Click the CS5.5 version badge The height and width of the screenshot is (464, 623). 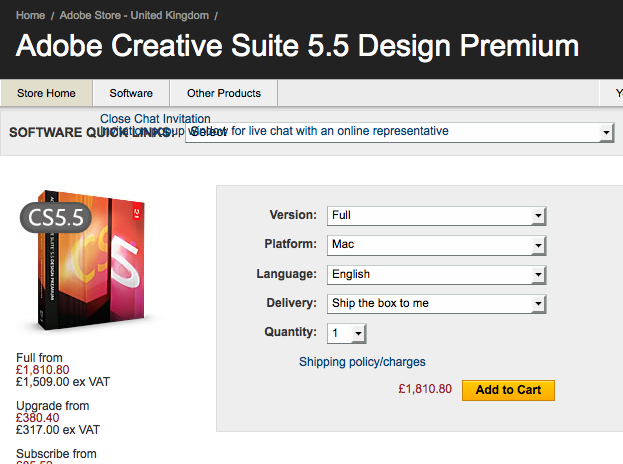coord(56,217)
